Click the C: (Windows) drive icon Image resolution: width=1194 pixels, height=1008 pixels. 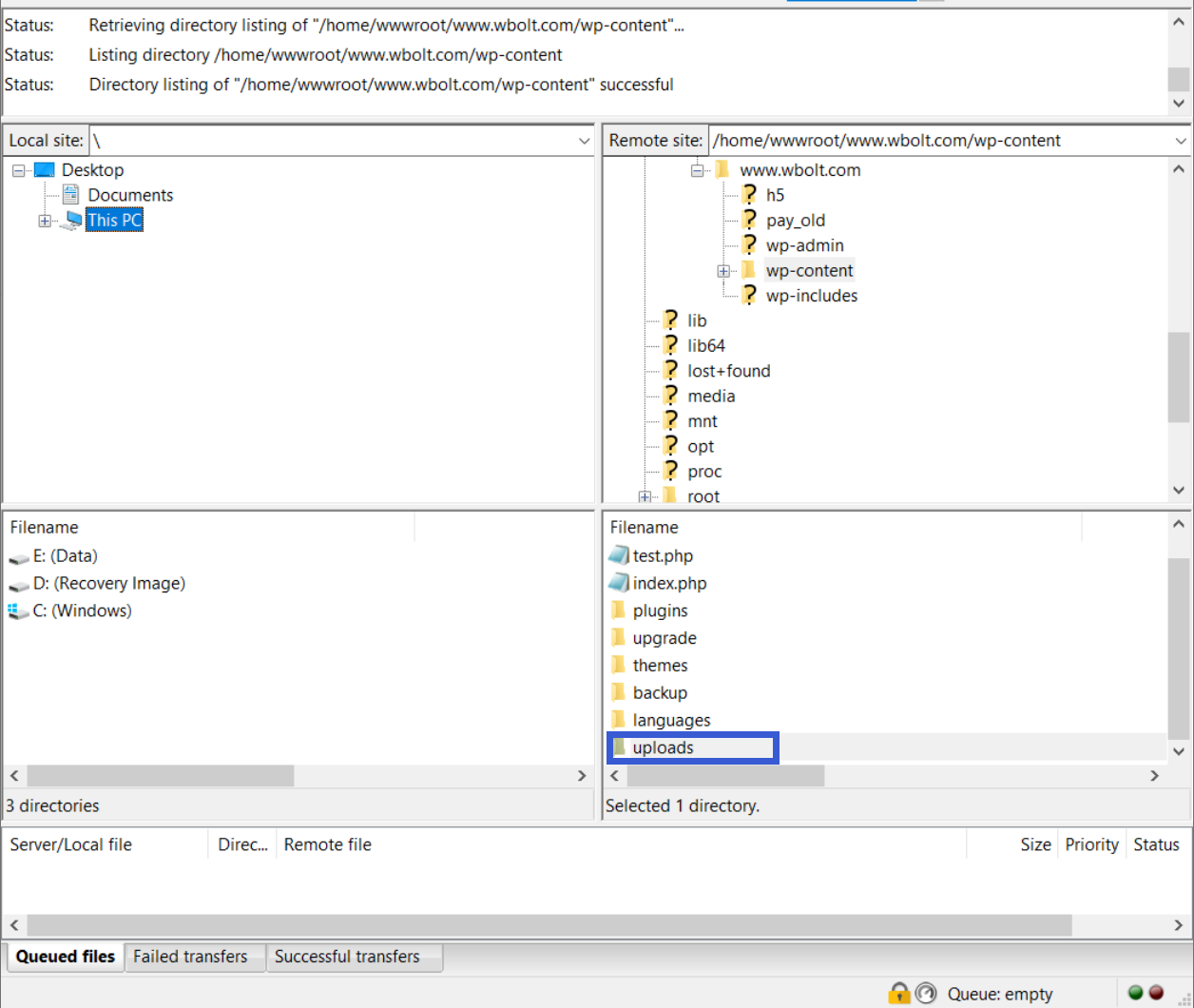(x=18, y=611)
